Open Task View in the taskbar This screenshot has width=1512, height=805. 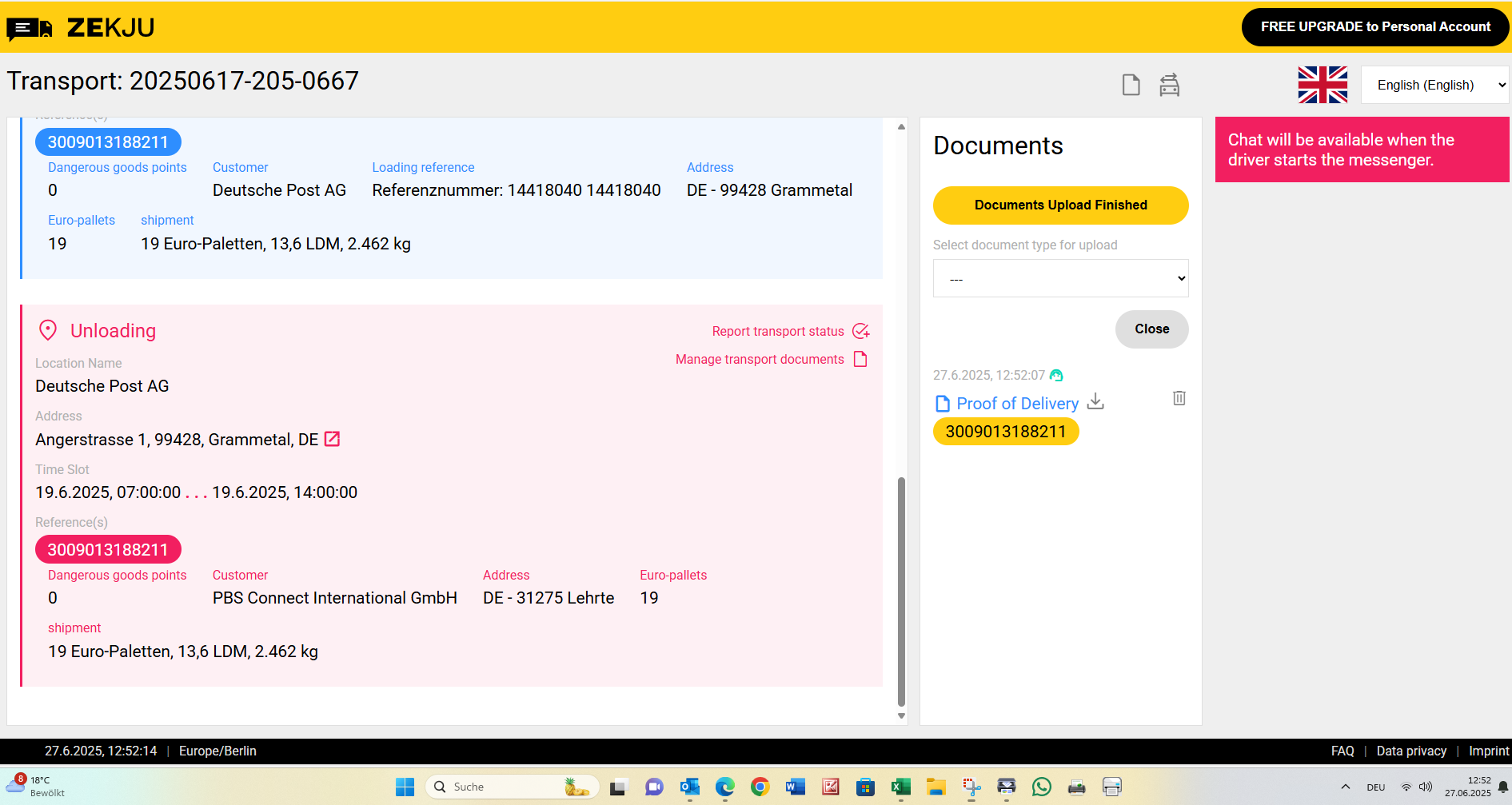pos(618,787)
